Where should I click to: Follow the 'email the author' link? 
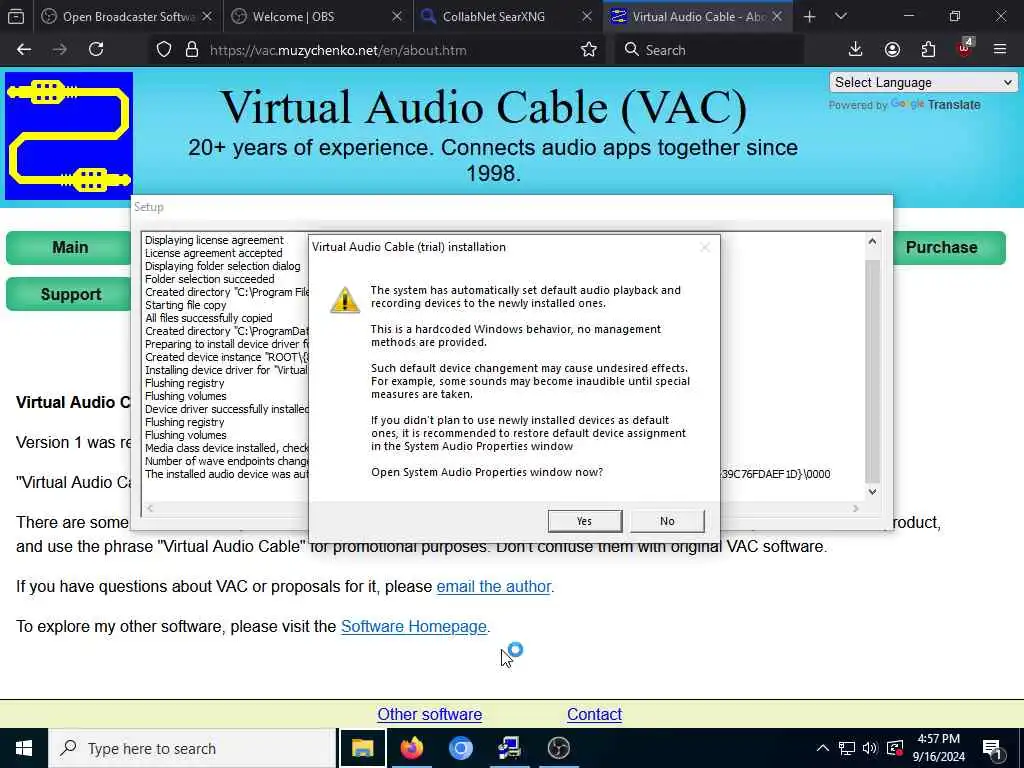[x=494, y=586]
